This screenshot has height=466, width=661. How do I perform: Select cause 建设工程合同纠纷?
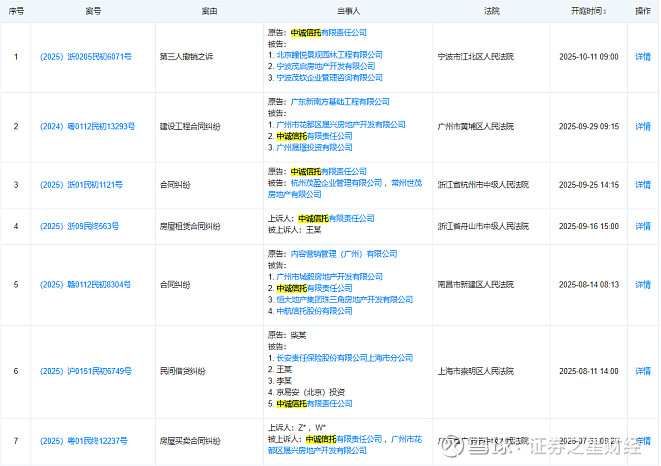point(190,126)
